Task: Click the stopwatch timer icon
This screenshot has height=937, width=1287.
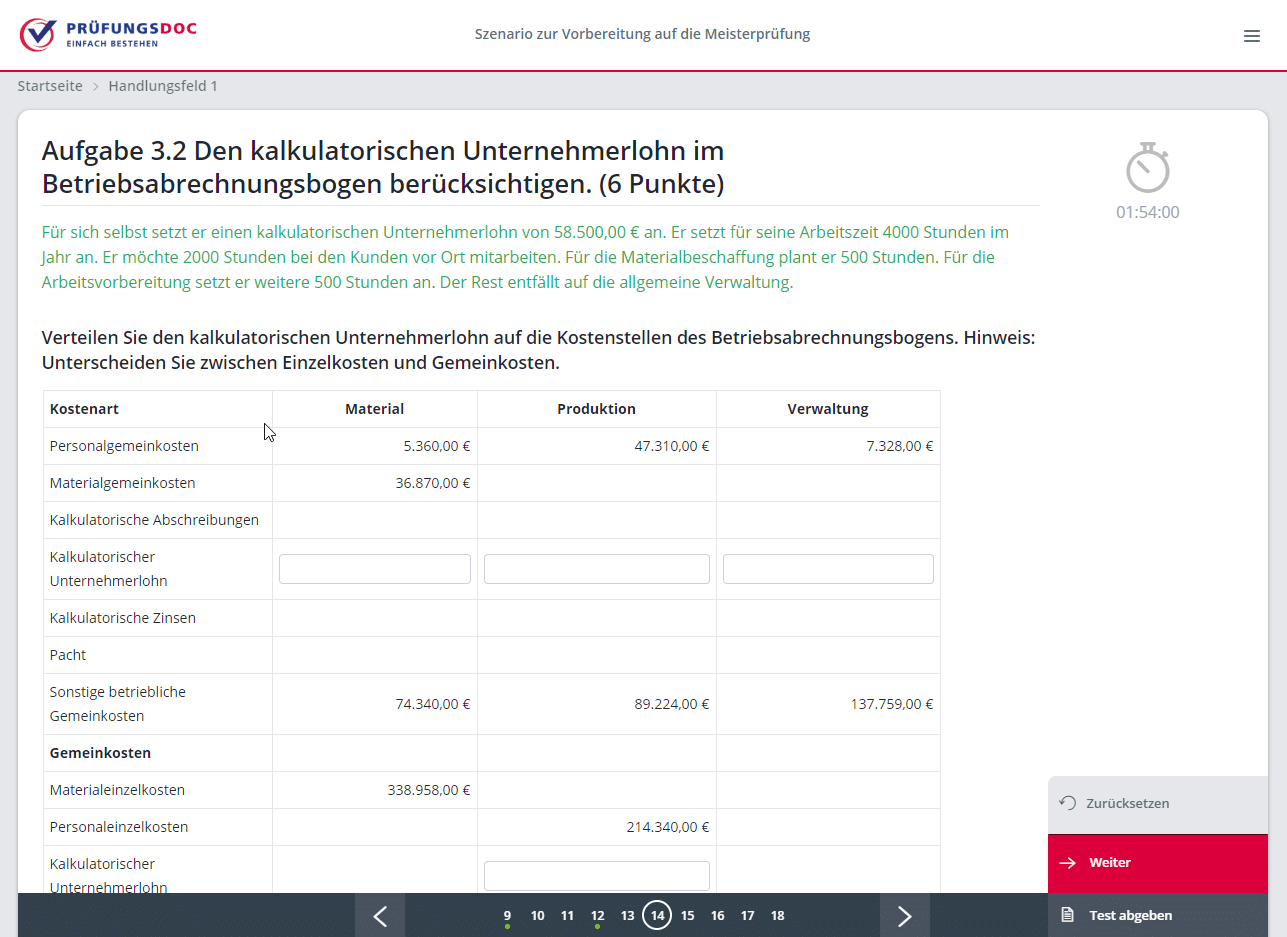Action: [x=1147, y=168]
